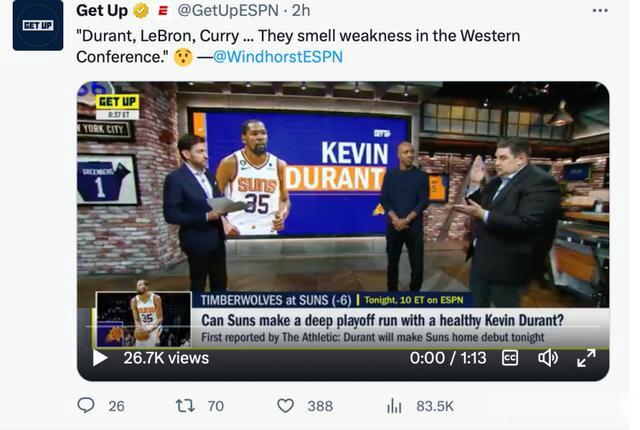This screenshot has width=640, height=430.
Task: Open the @WindhorstESPN mention link
Action: click(277, 56)
